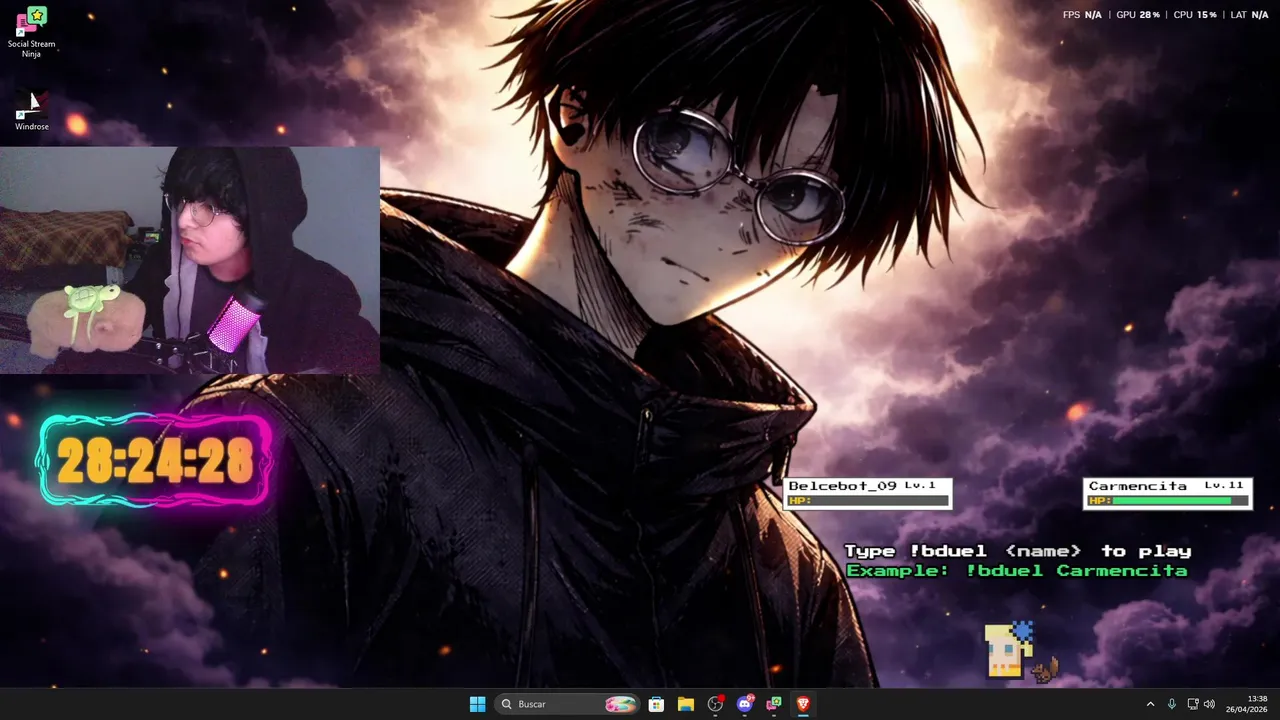1280x720 pixels.
Task: Click the webcam overlay thumbnail
Action: pyautogui.click(x=190, y=260)
